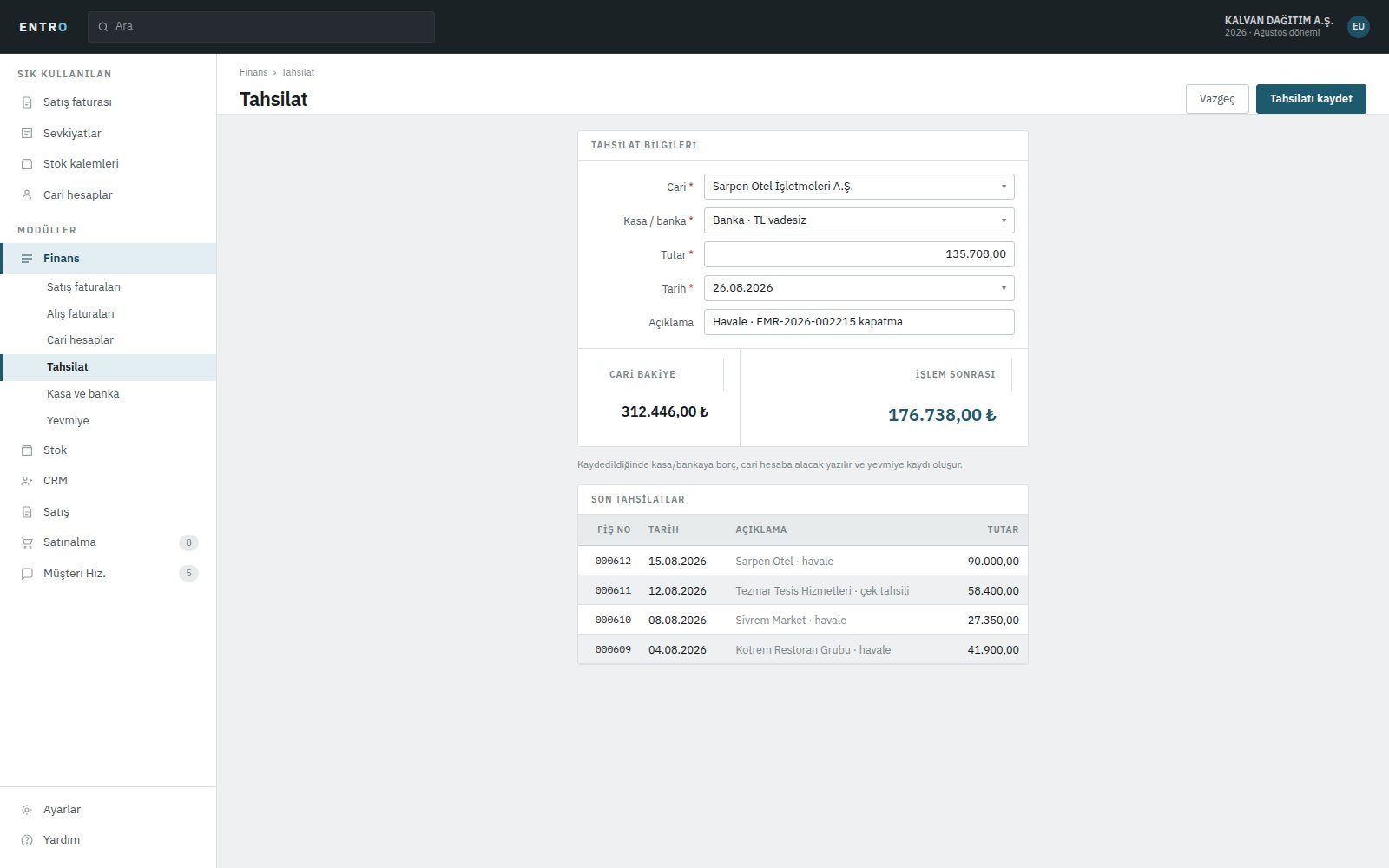Open the Kasa / banka dropdown
This screenshot has width=1389, height=868.
(859, 220)
